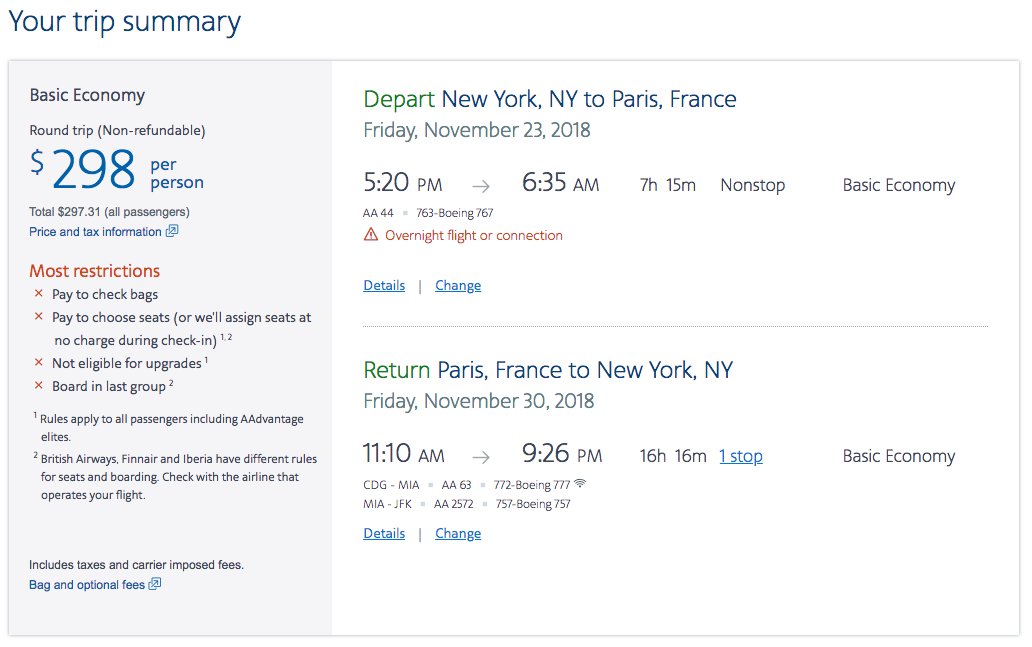Click the external-link icon beside Price and tax information
This screenshot has width=1032, height=647.
coord(172,232)
